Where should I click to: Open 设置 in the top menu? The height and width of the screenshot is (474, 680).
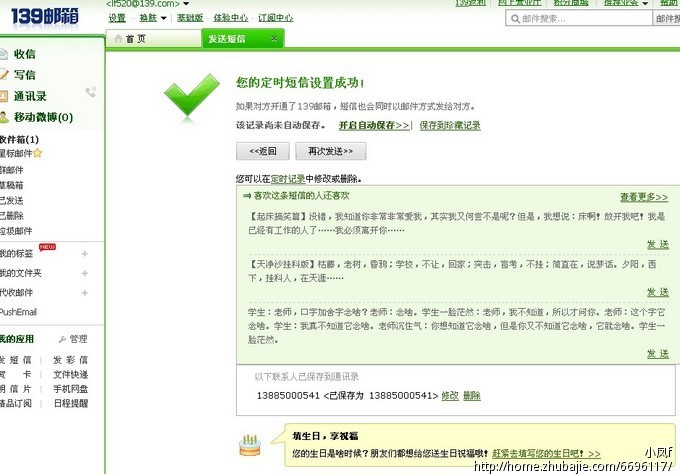click(117, 18)
